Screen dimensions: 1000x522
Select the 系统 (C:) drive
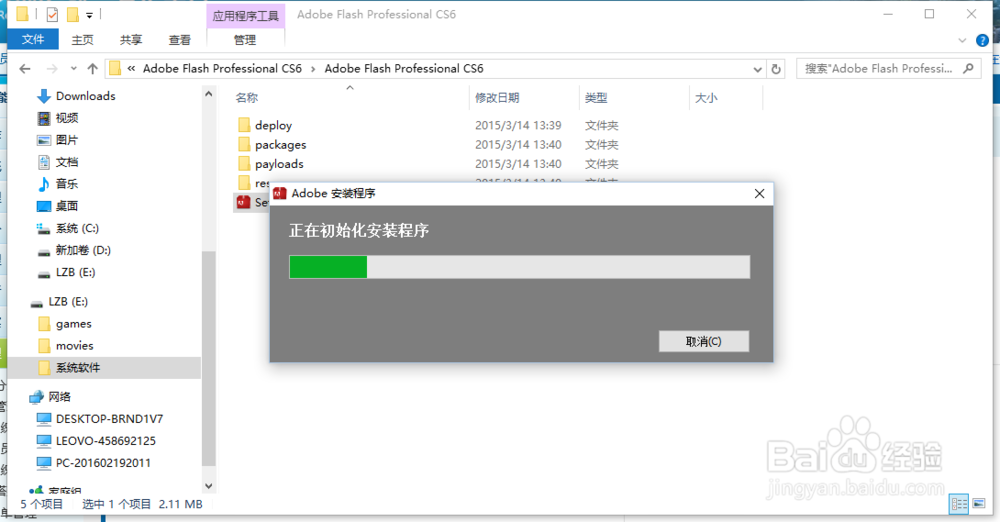(x=77, y=228)
